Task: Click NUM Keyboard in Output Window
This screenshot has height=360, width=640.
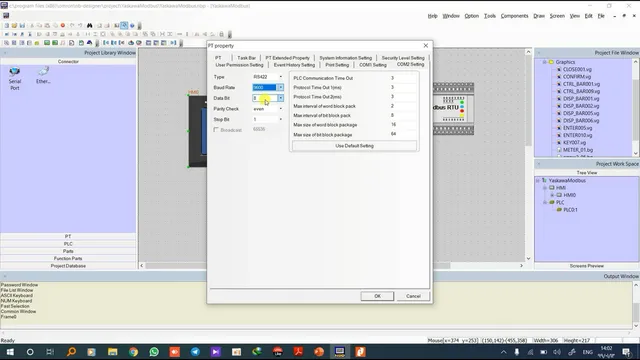Action: (16, 301)
